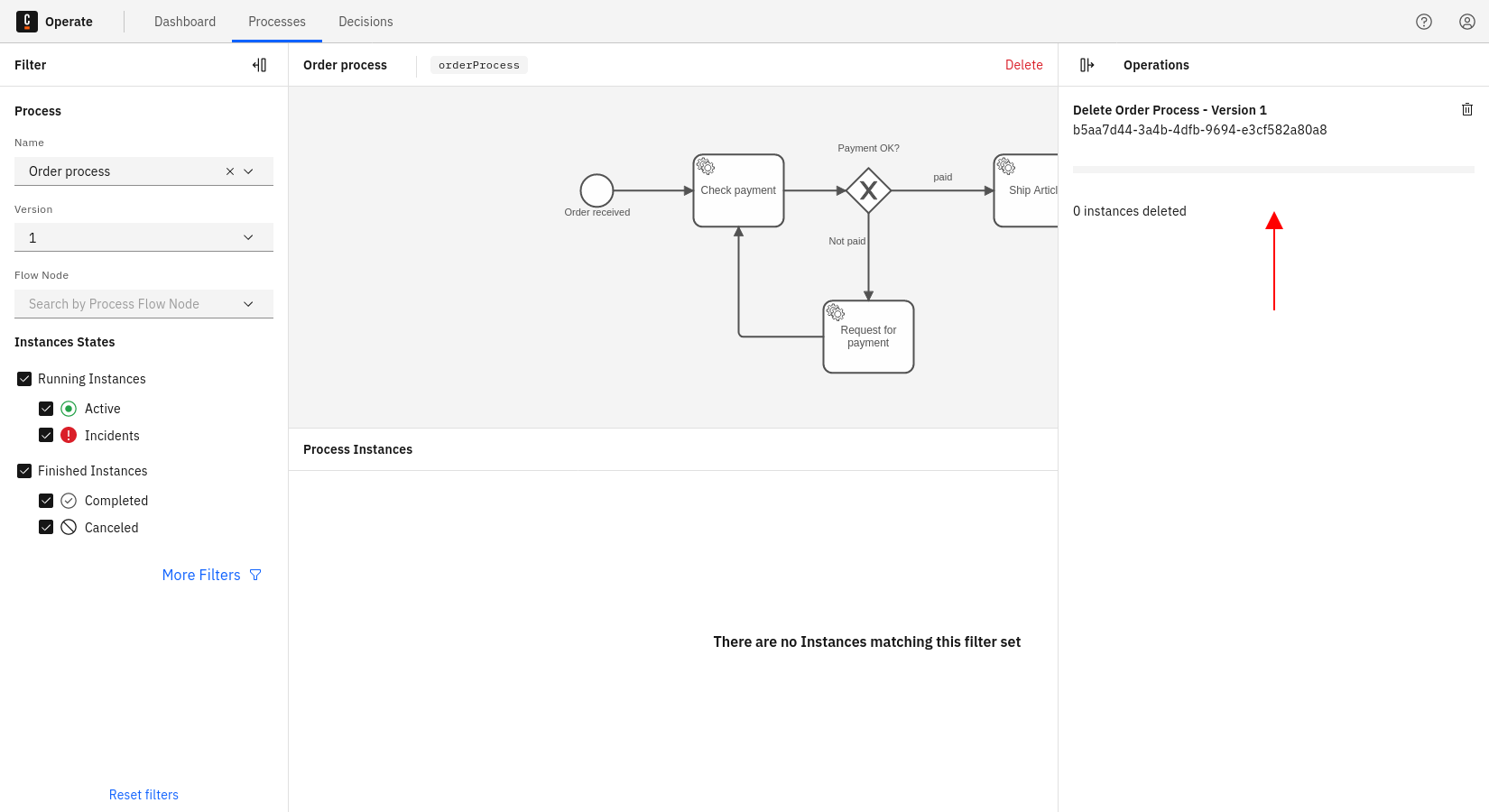Click trash icon for Delete Order Process operation
Screen dimensions: 1489x812
tap(1466, 109)
